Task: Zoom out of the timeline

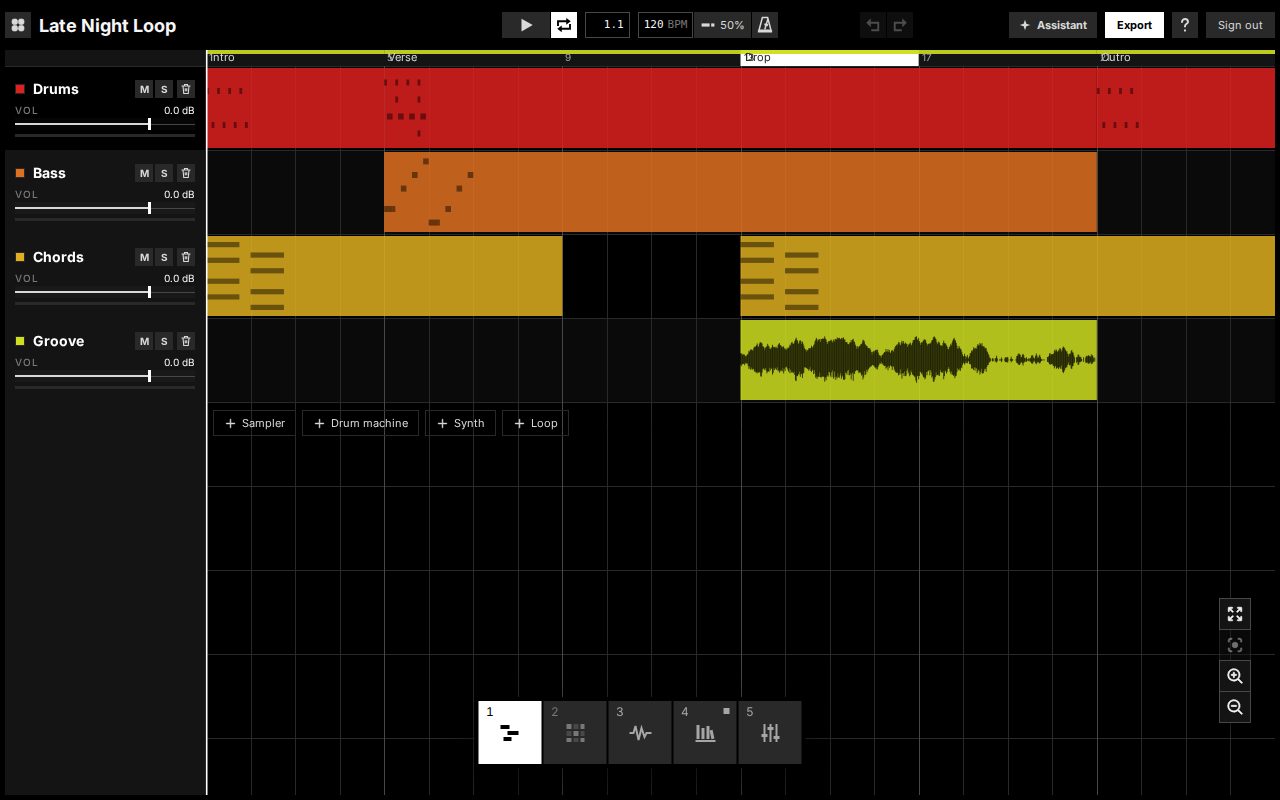Action: point(1235,707)
